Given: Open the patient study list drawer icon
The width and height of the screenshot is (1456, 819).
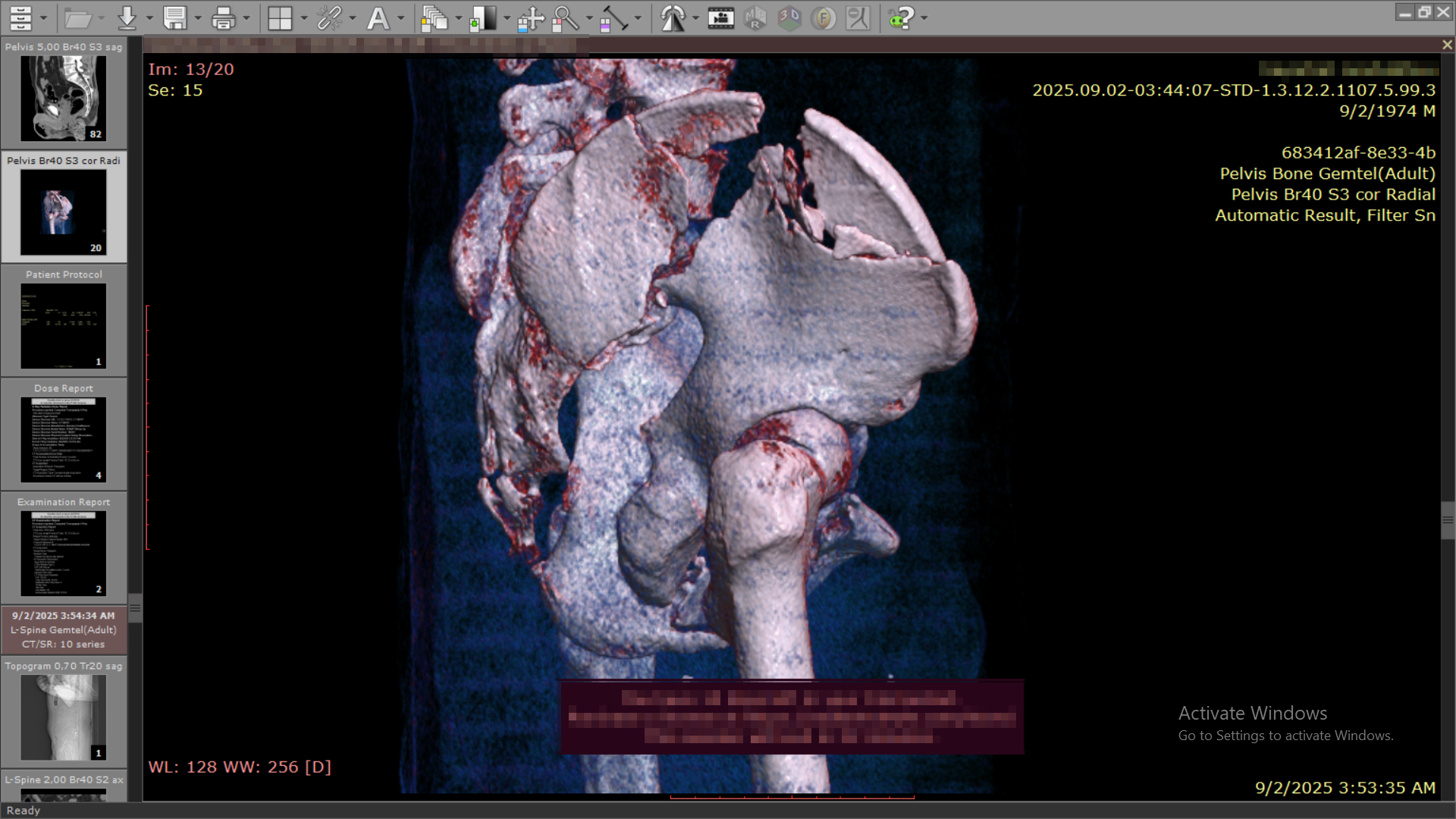Looking at the screenshot, I should pos(20,17).
